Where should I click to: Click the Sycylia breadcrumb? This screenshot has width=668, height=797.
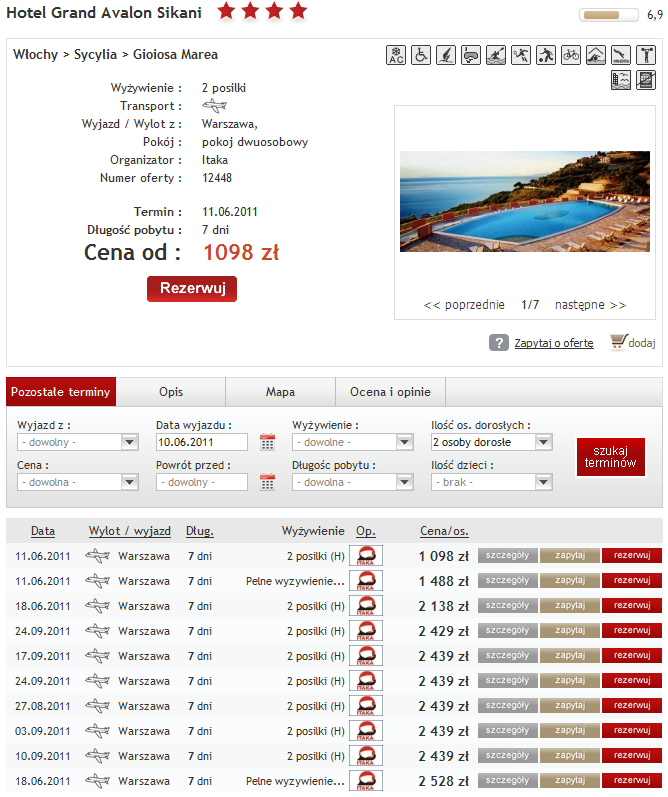[96, 54]
